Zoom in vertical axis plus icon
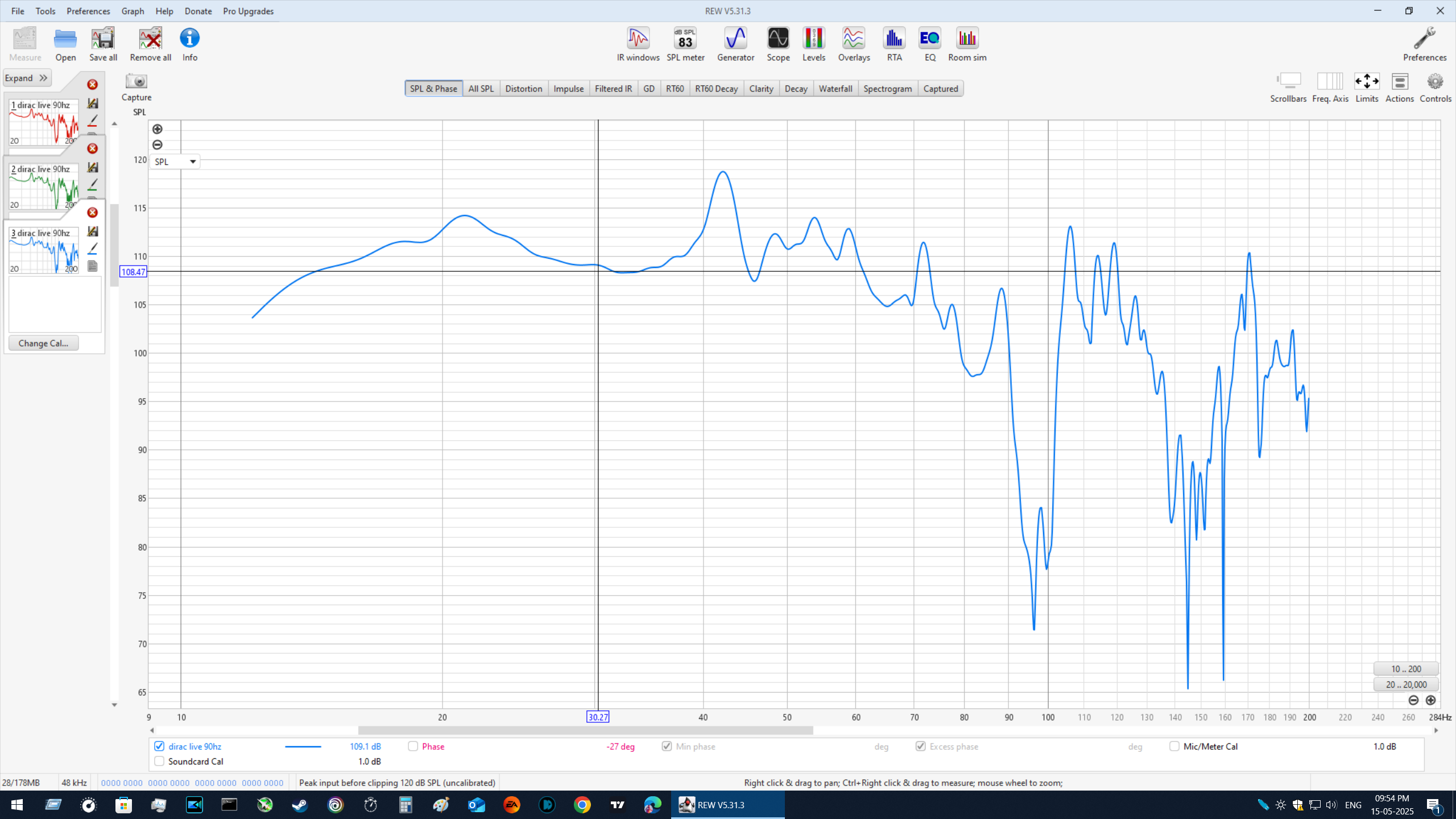This screenshot has width=1456, height=819. pos(158,129)
